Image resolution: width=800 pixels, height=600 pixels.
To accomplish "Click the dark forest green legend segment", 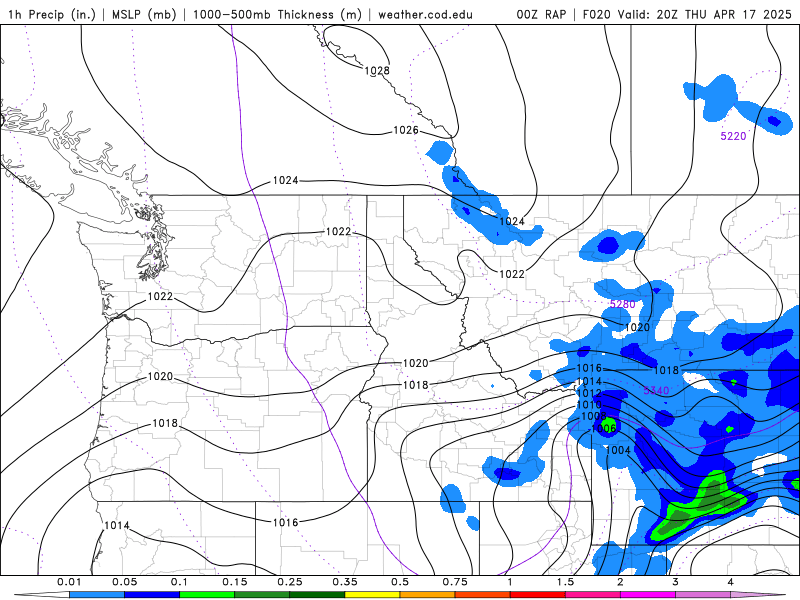I will [317, 594].
